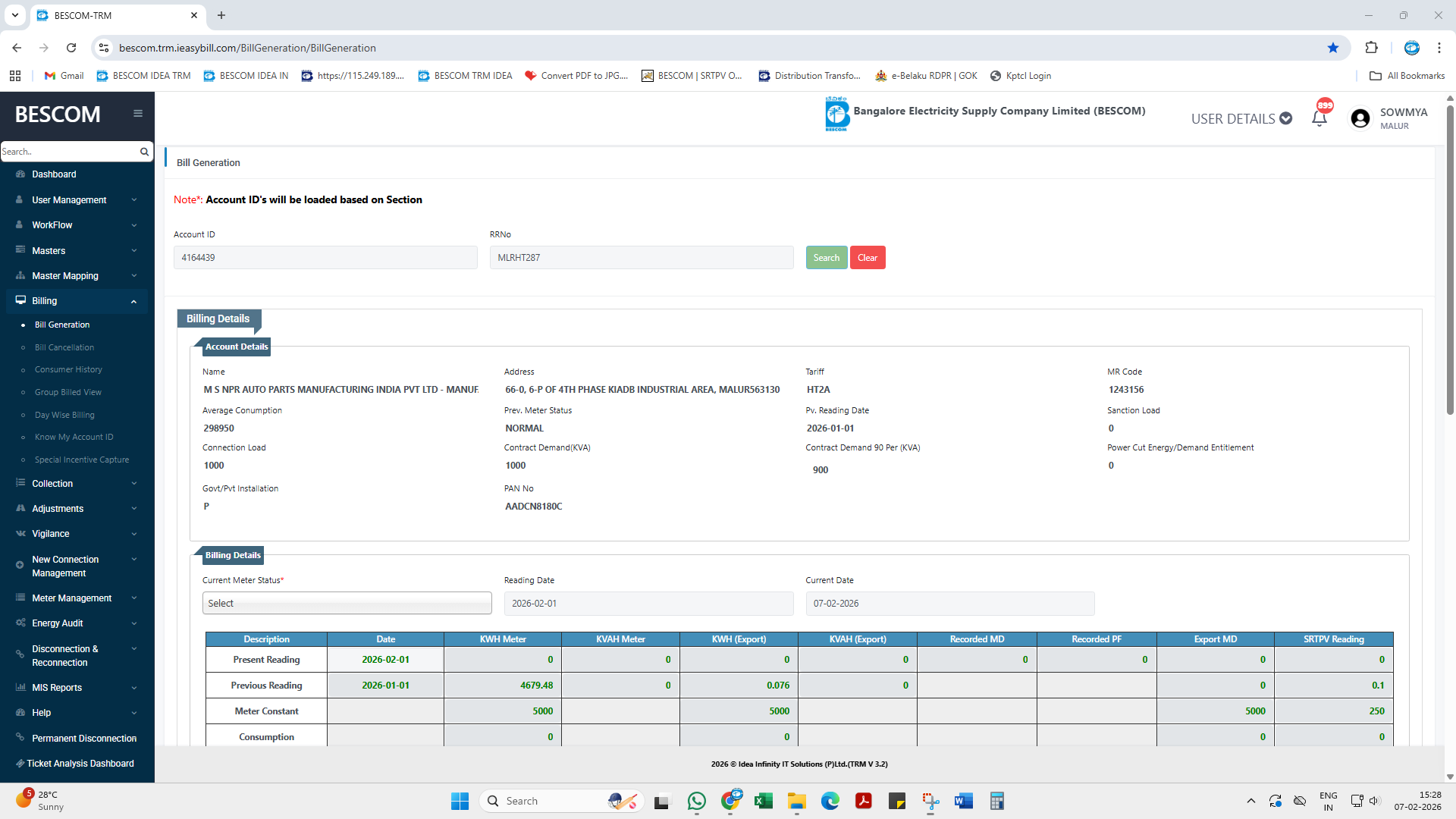Bookmark star icon in address bar
Image resolution: width=1456 pixels, height=819 pixels.
point(1333,48)
